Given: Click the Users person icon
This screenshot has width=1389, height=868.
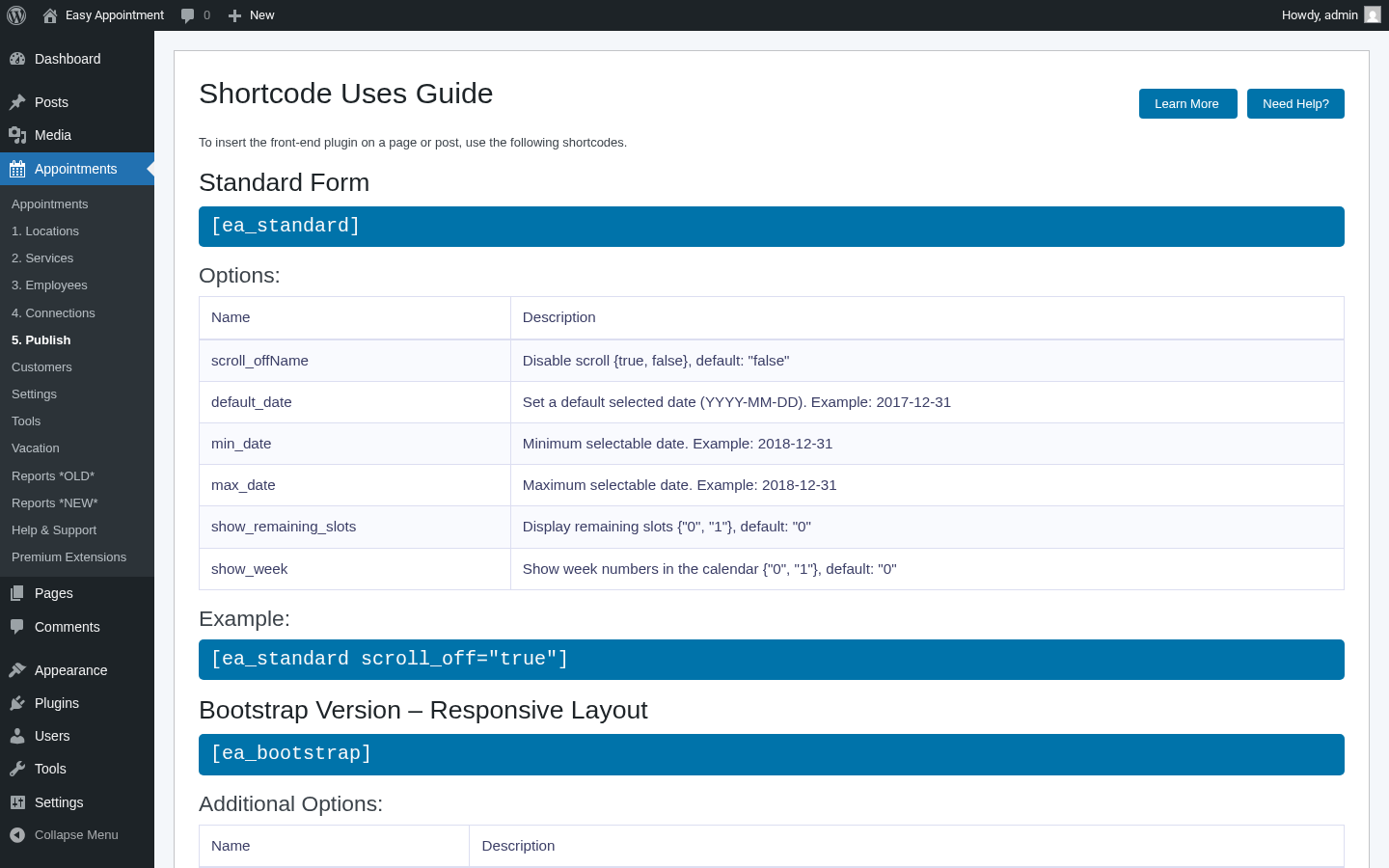Looking at the screenshot, I should point(17,736).
